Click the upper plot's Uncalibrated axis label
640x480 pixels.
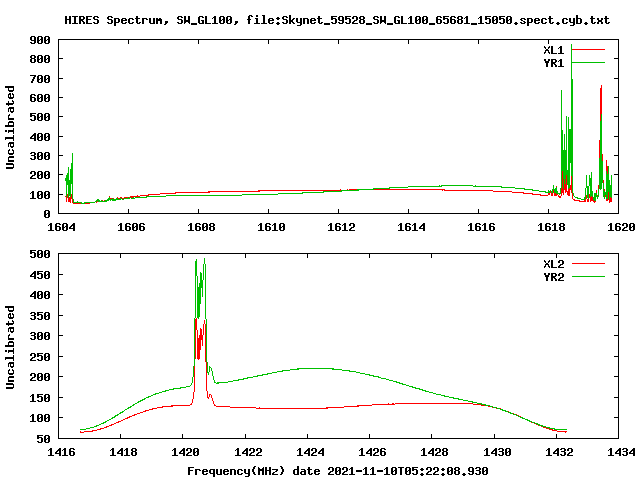pyautogui.click(x=10, y=127)
